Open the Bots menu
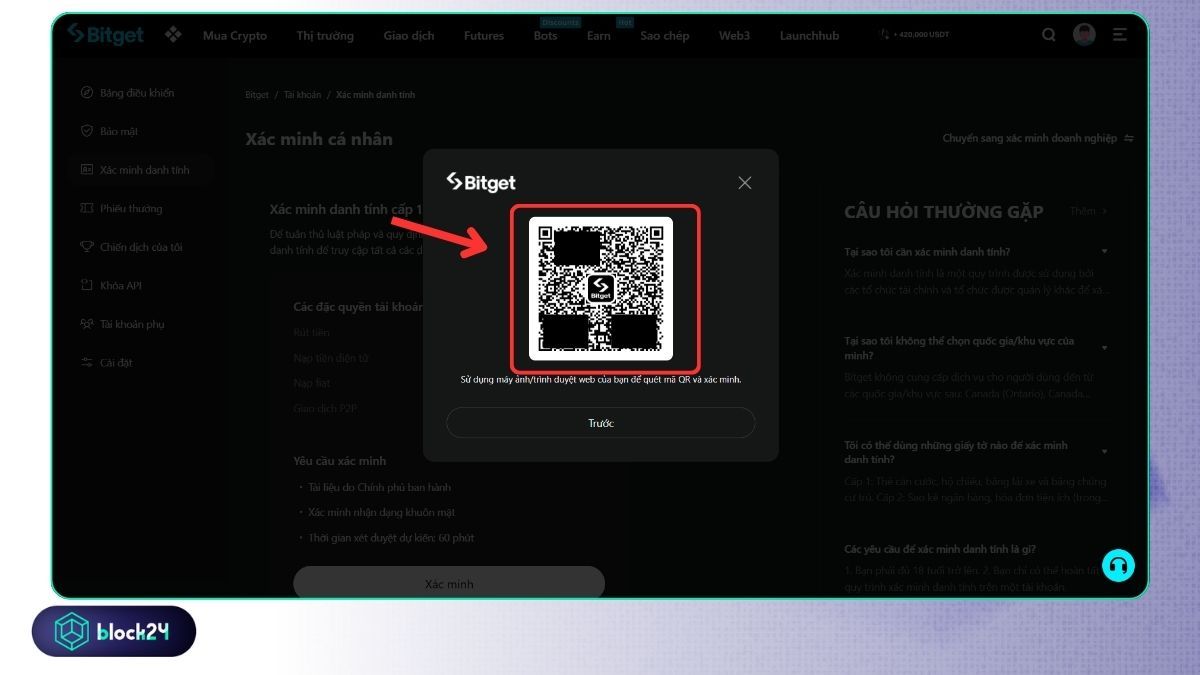 point(545,35)
